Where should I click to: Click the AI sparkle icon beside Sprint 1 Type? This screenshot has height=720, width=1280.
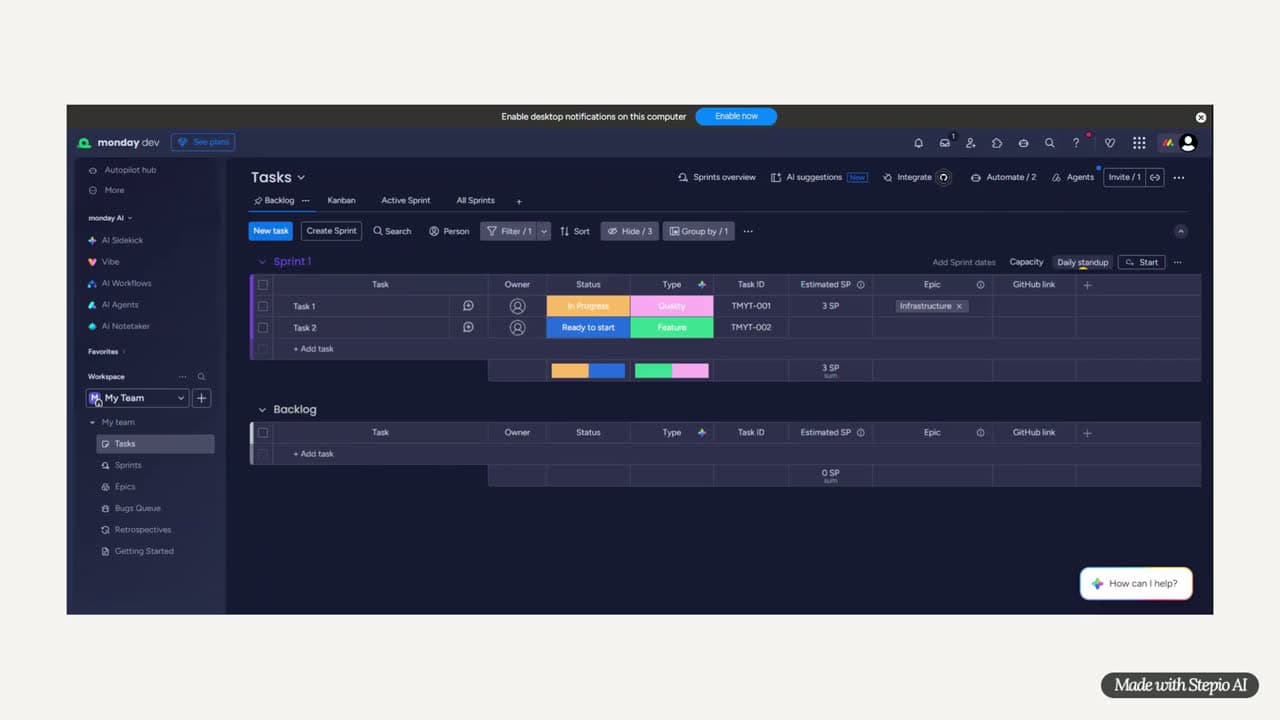pos(701,285)
